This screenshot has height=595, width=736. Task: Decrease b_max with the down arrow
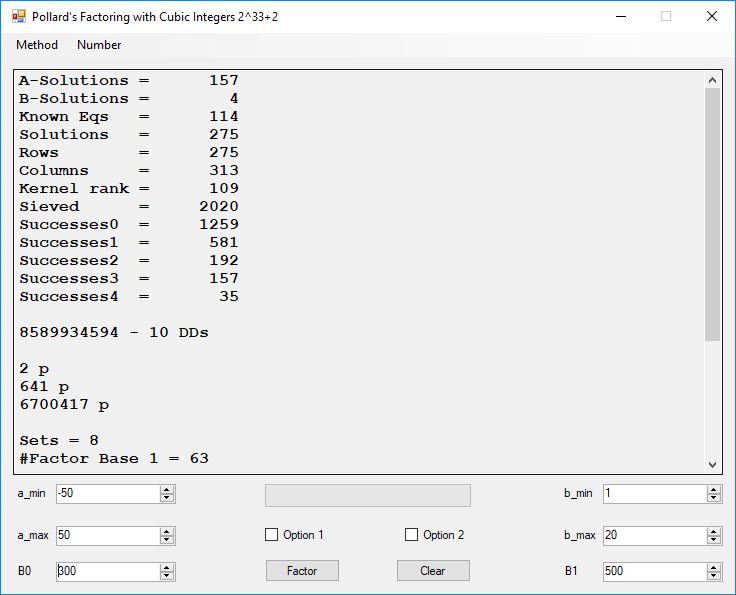(x=714, y=540)
